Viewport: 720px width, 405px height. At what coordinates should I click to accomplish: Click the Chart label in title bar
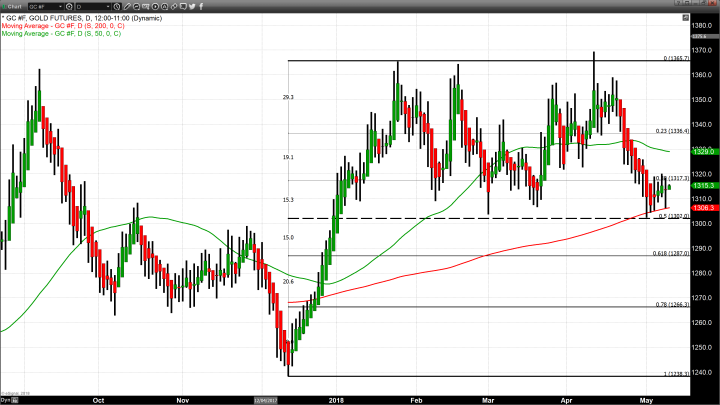[14, 6]
